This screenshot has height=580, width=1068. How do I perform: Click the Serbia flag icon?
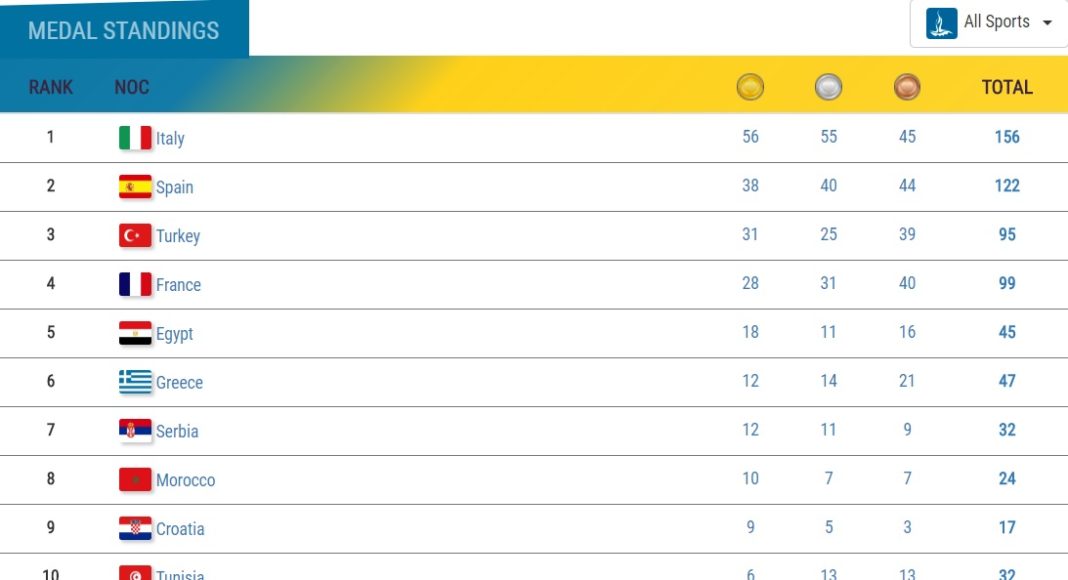135,431
